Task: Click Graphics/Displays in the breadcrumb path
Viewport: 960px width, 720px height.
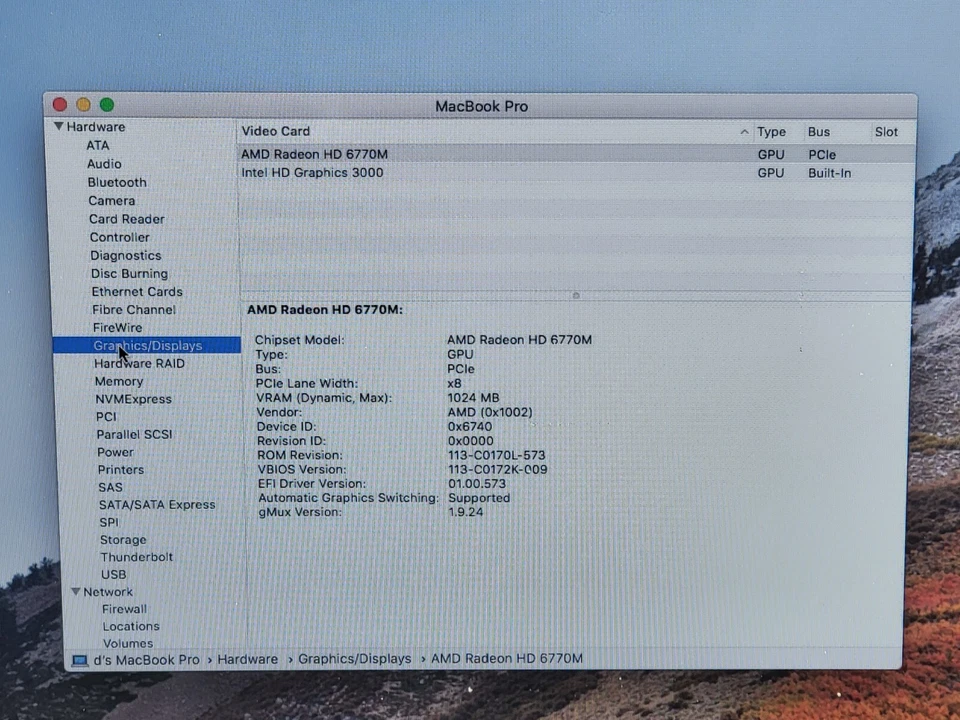Action: 354,659
